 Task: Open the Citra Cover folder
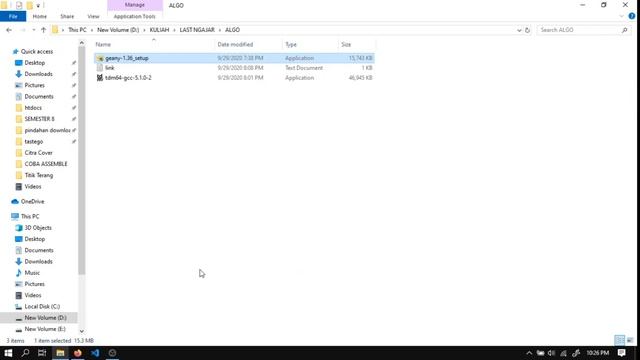click(38, 153)
